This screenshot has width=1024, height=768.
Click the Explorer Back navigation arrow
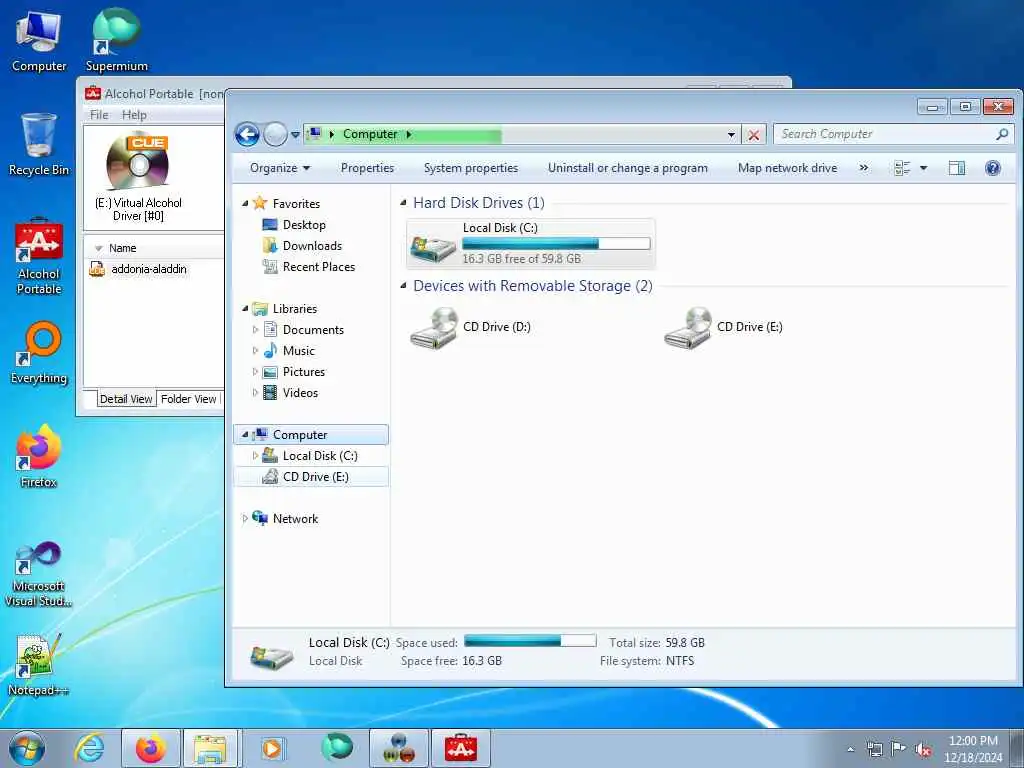click(248, 135)
